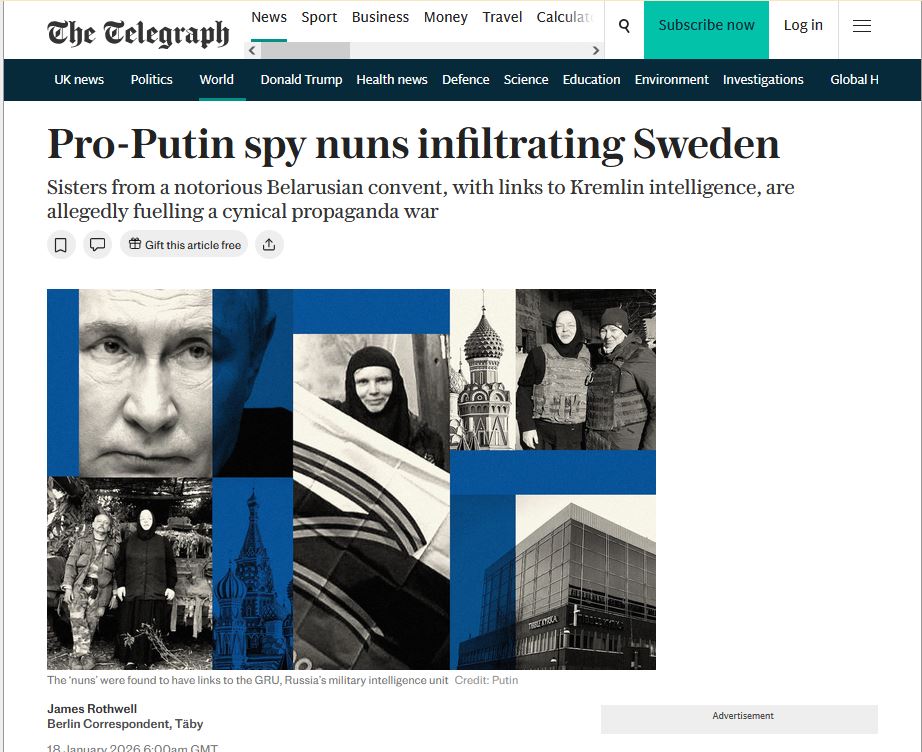Select the World section tab

click(216, 79)
